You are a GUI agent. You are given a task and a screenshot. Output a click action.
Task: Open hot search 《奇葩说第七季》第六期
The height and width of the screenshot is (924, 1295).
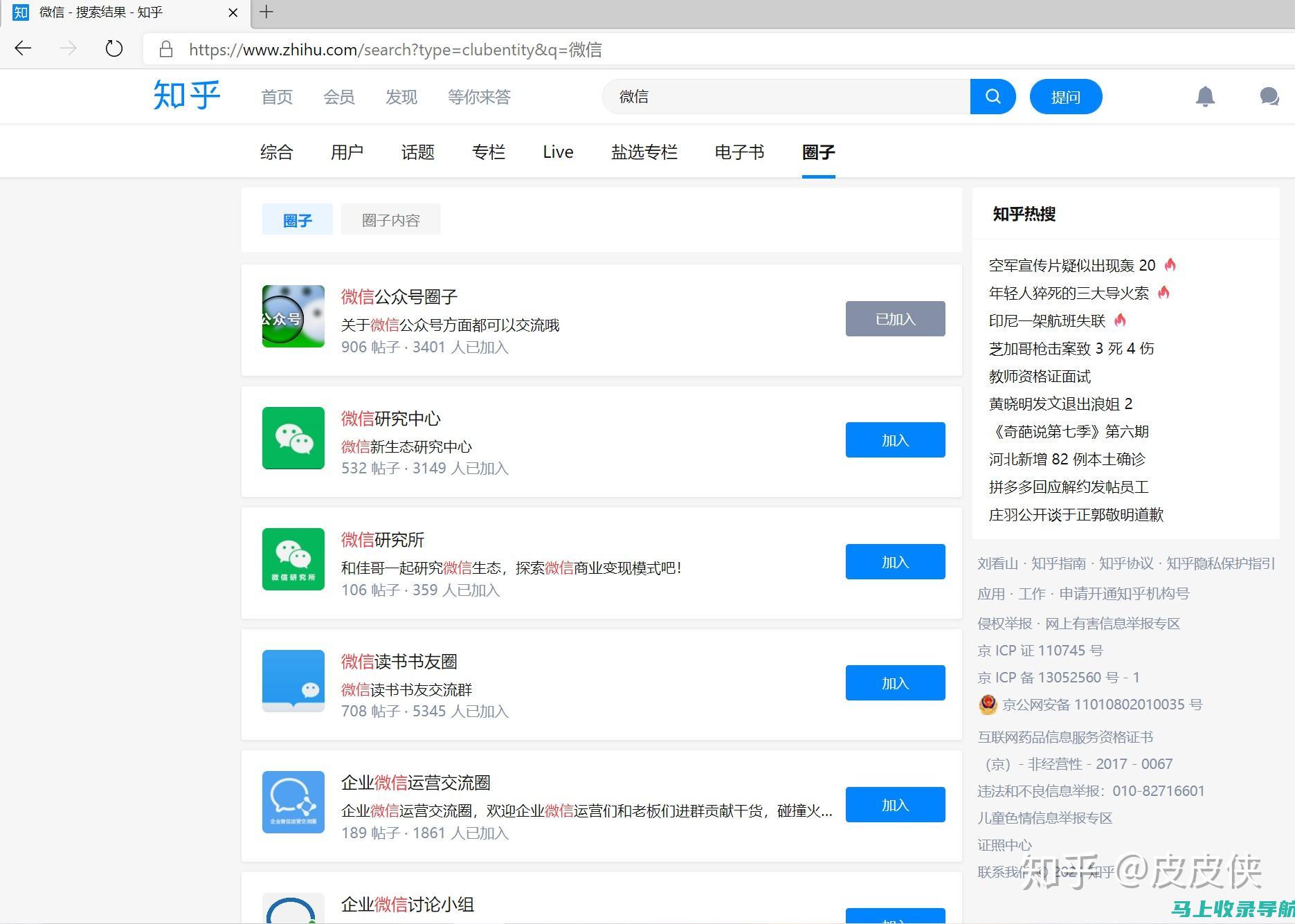(x=1069, y=431)
